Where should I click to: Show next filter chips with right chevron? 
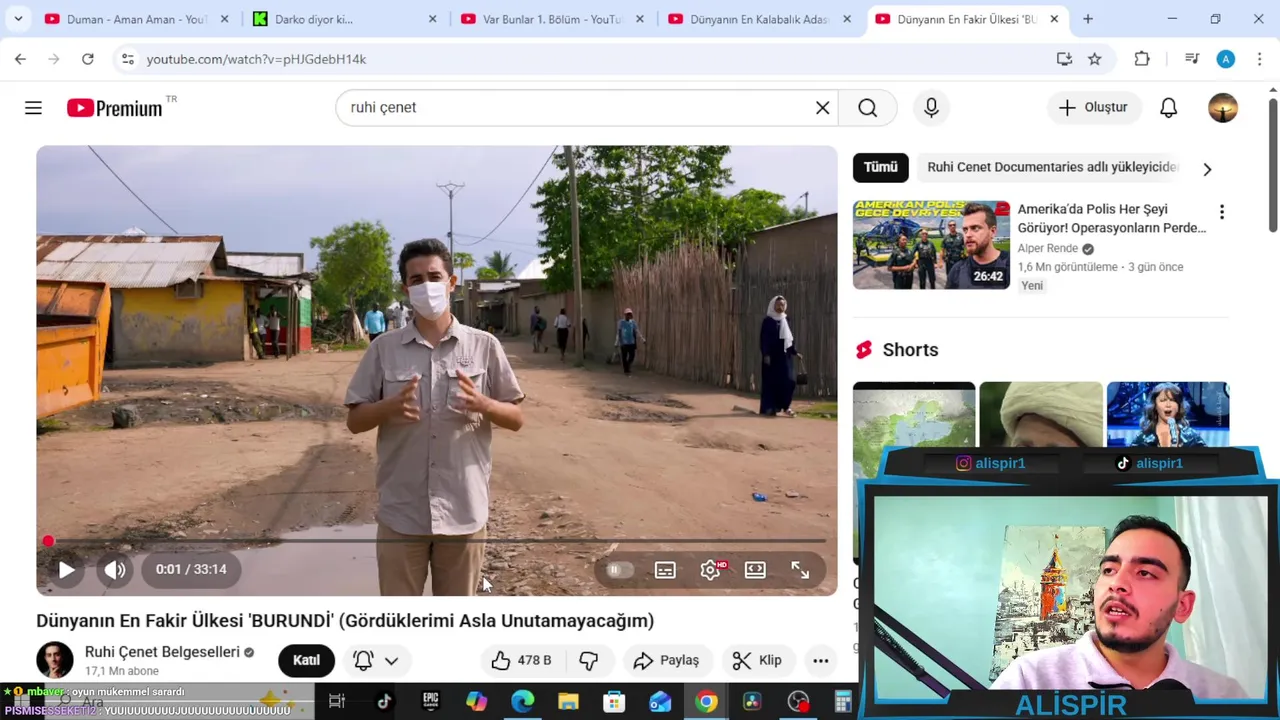click(1207, 169)
